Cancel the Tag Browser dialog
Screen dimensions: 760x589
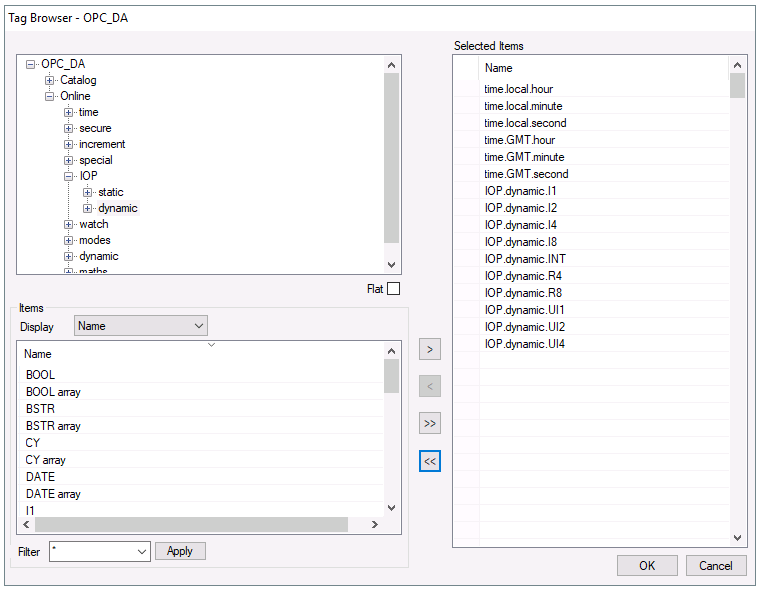click(716, 566)
